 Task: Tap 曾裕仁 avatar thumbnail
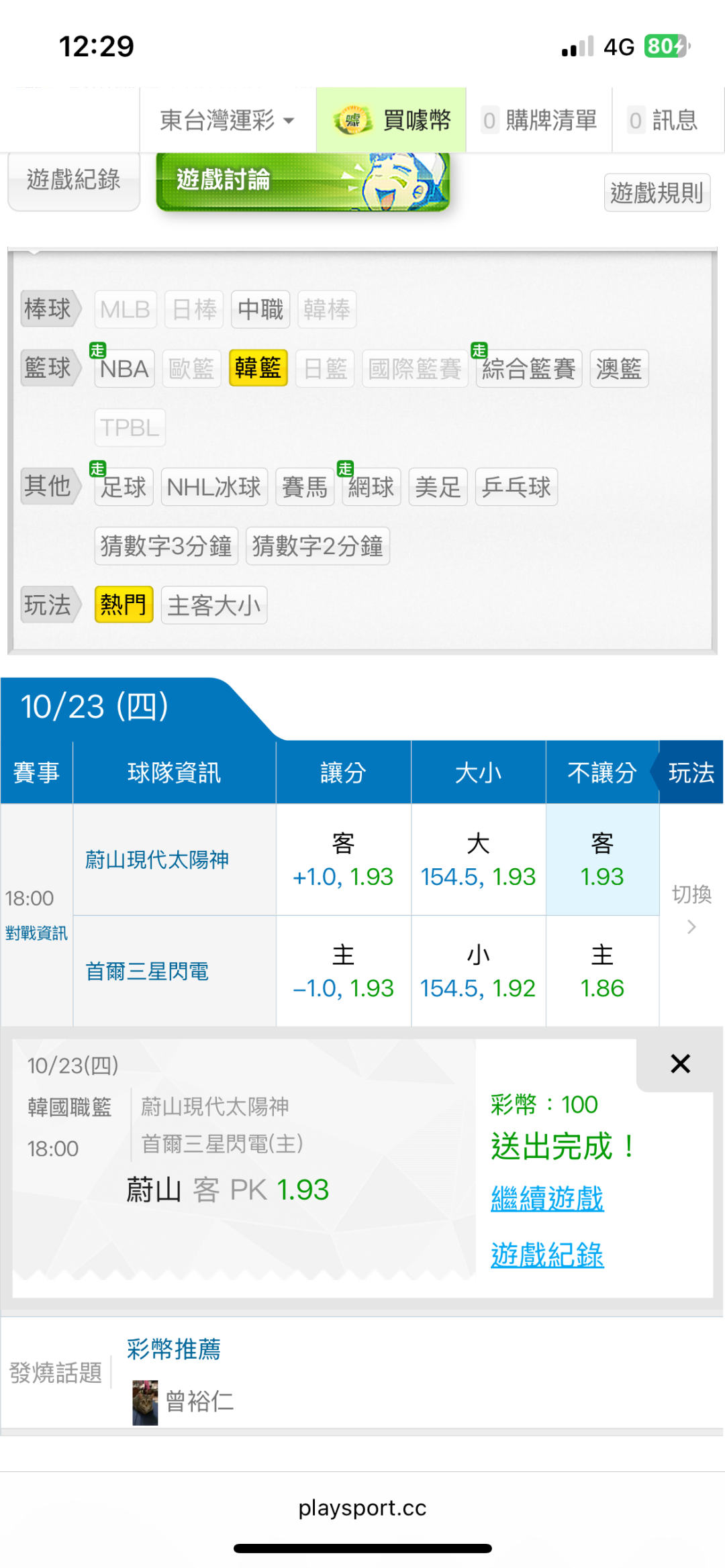[145, 1402]
